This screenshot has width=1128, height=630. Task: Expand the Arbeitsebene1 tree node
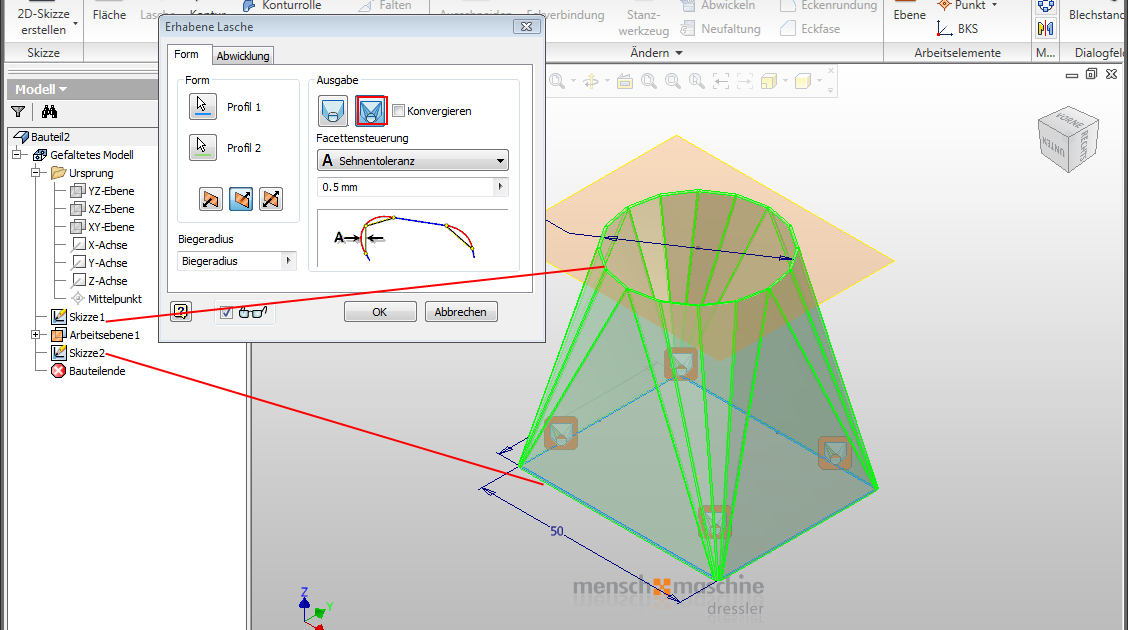37,335
